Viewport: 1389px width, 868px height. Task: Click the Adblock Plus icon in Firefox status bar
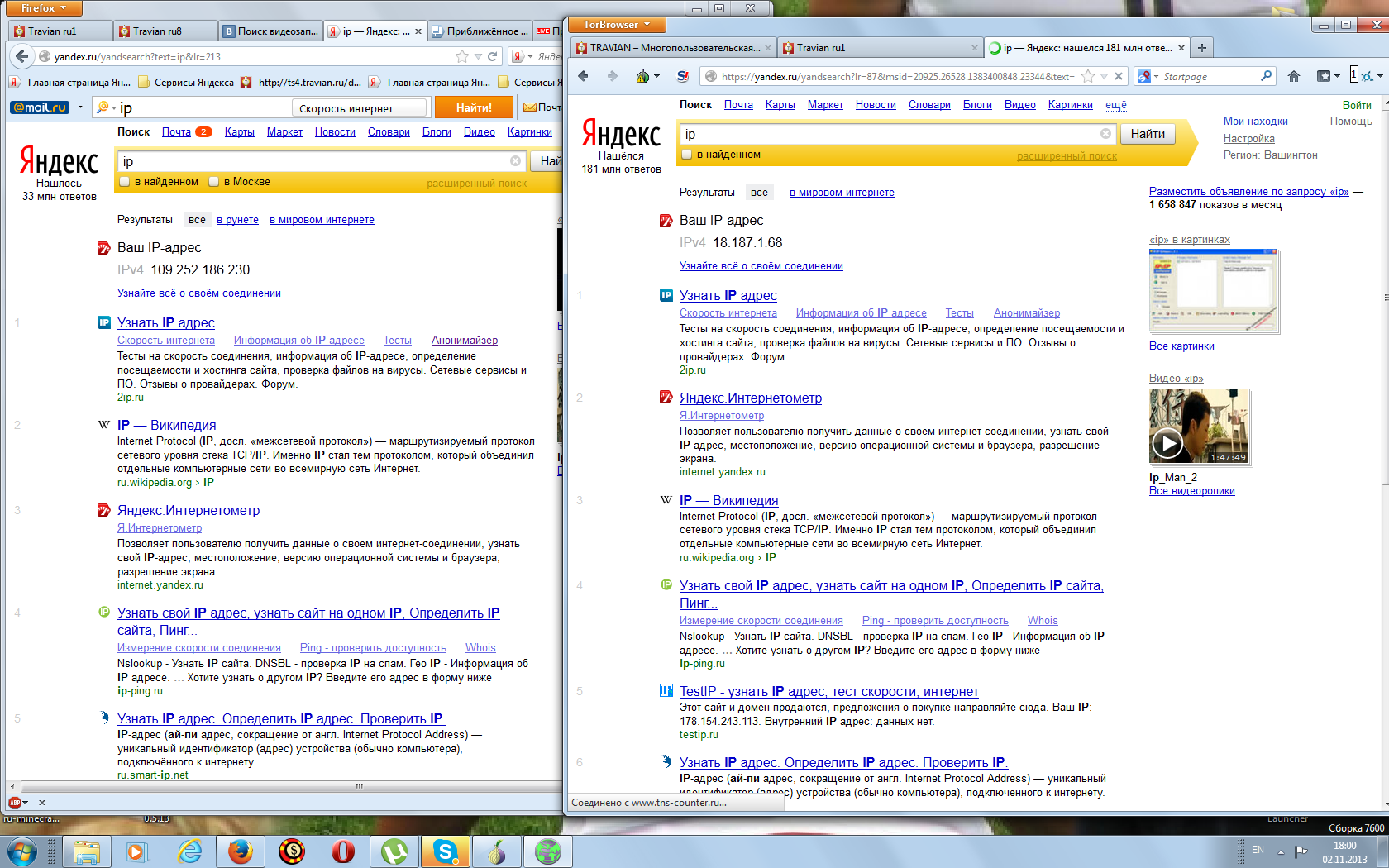click(15, 803)
